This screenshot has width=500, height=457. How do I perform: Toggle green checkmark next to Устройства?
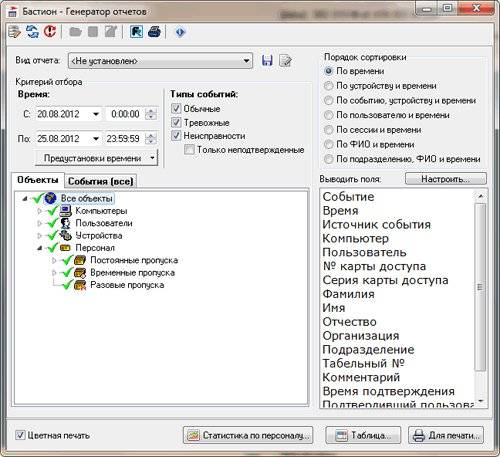(52, 235)
